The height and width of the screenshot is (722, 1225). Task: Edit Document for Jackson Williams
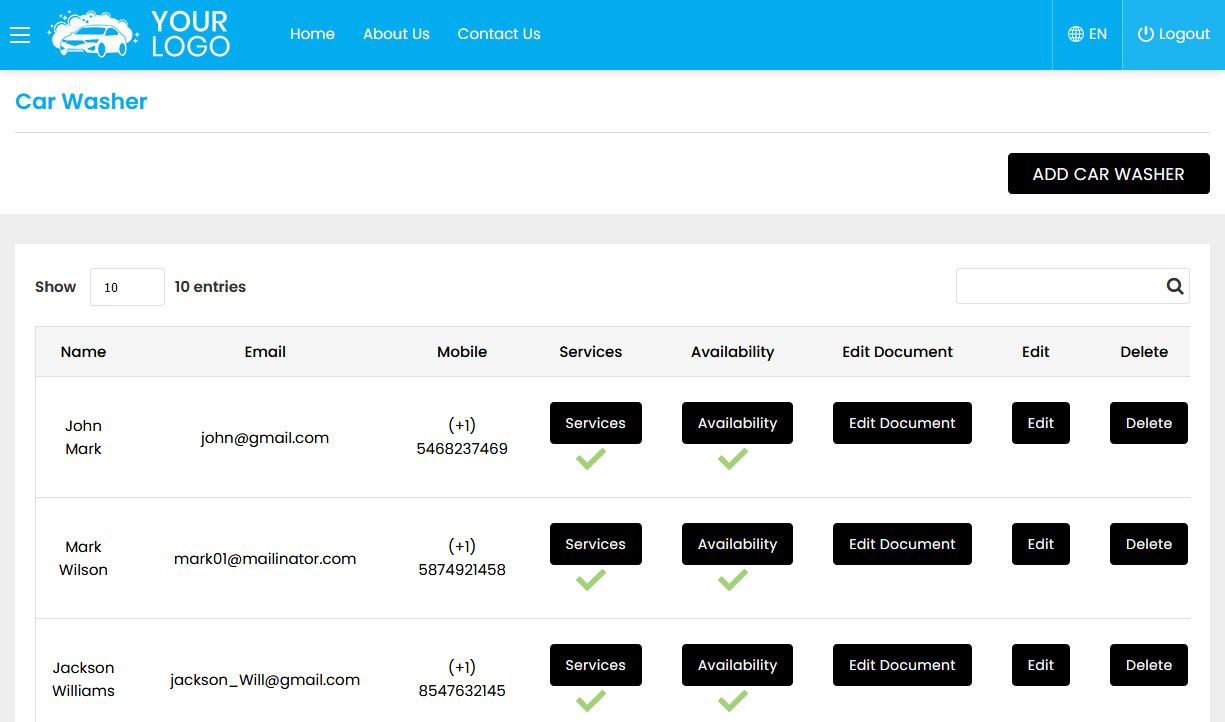point(902,665)
